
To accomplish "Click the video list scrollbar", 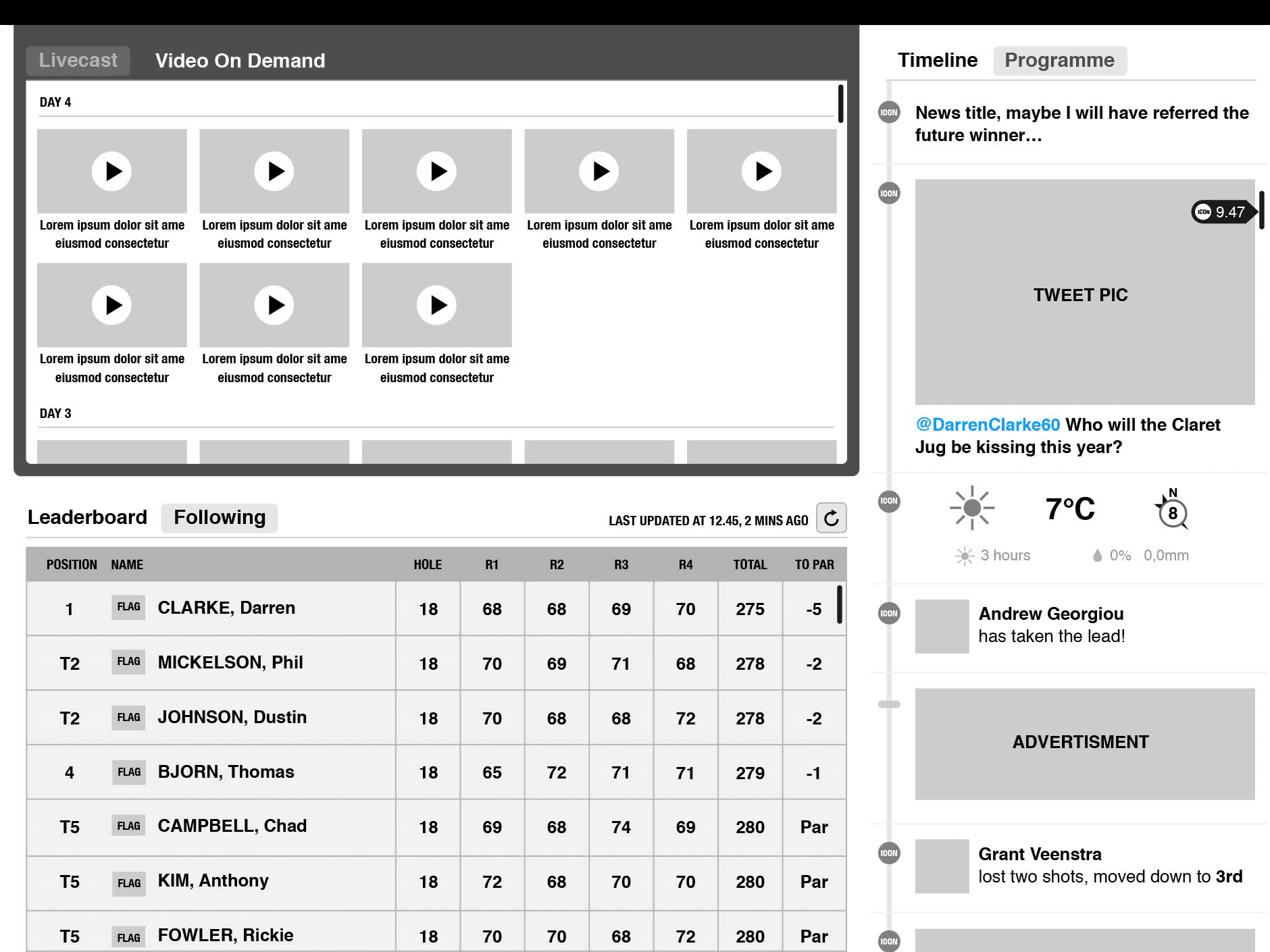I will (x=840, y=103).
